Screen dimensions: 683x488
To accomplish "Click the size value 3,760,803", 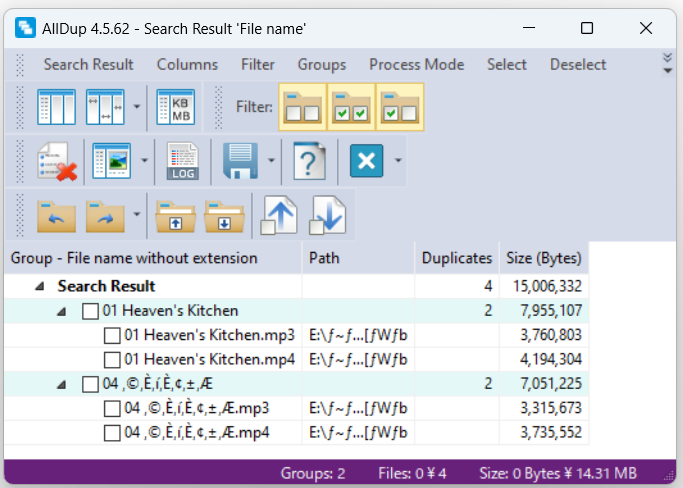I will (x=551, y=335).
